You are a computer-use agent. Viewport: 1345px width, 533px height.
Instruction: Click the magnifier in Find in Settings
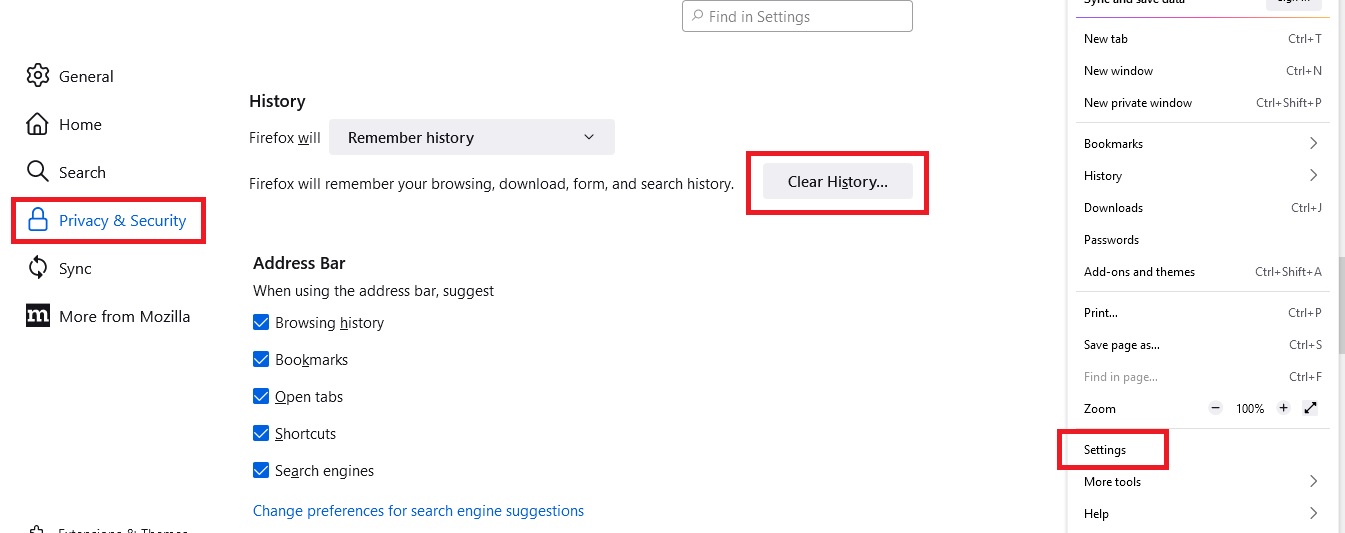tap(697, 17)
